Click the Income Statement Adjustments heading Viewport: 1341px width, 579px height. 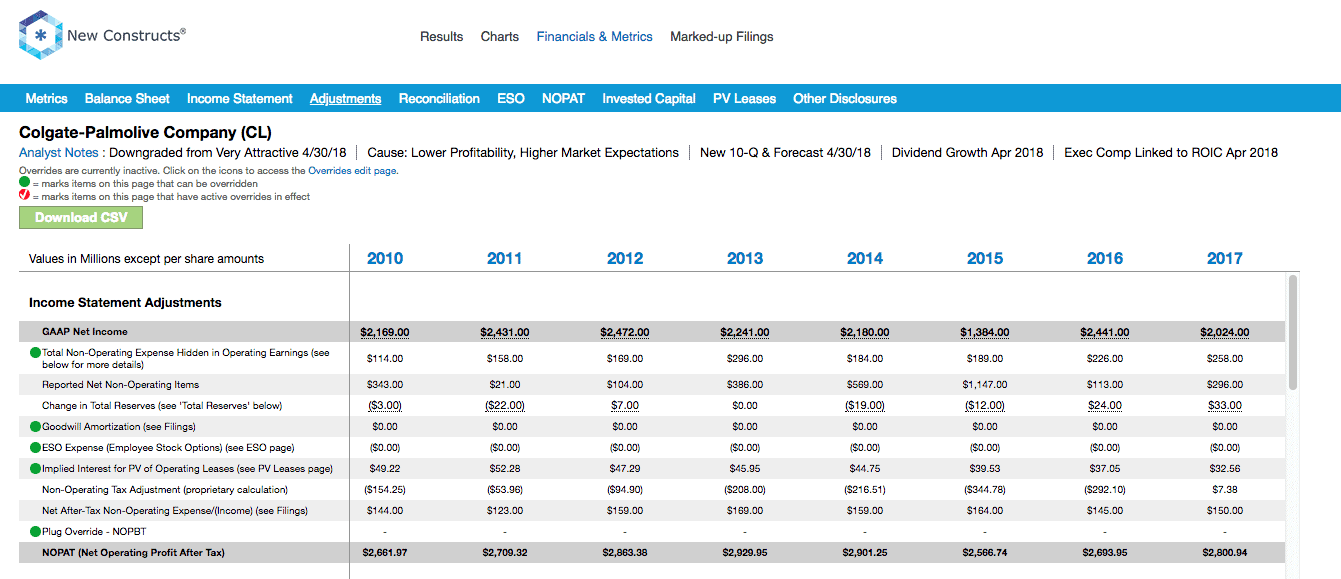pyautogui.click(x=125, y=302)
